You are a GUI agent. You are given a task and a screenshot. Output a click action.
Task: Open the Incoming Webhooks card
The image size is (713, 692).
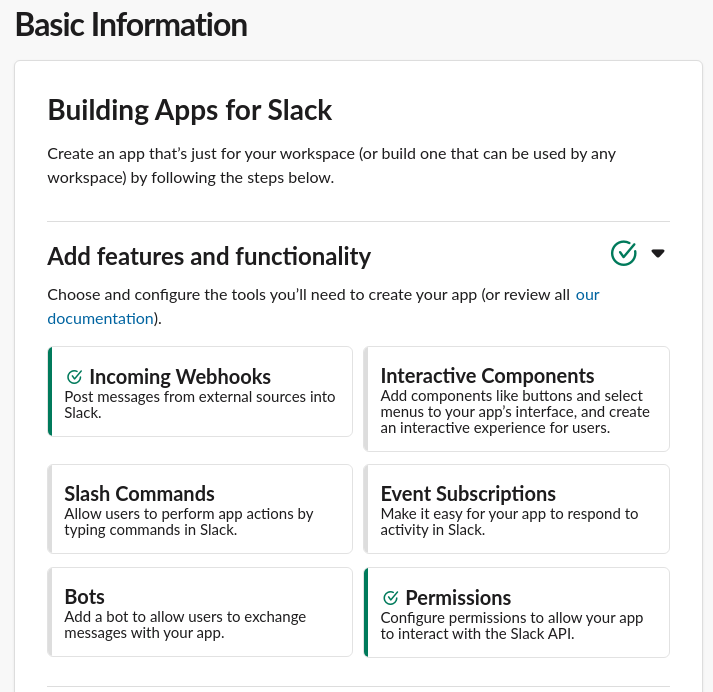[x=200, y=391]
